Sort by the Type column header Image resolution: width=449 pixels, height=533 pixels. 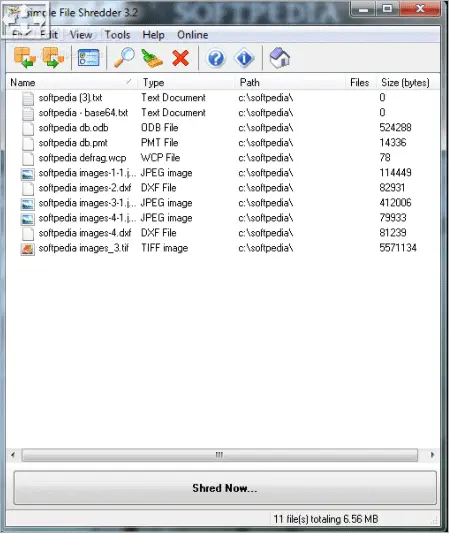coord(186,82)
